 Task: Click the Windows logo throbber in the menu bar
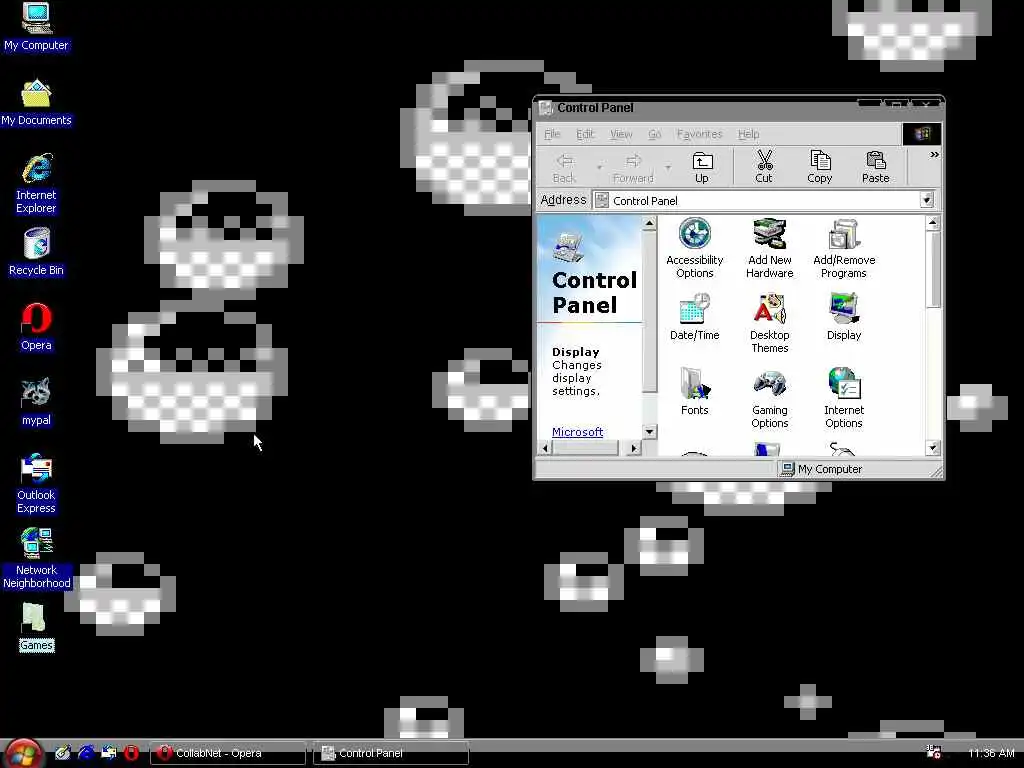click(921, 134)
